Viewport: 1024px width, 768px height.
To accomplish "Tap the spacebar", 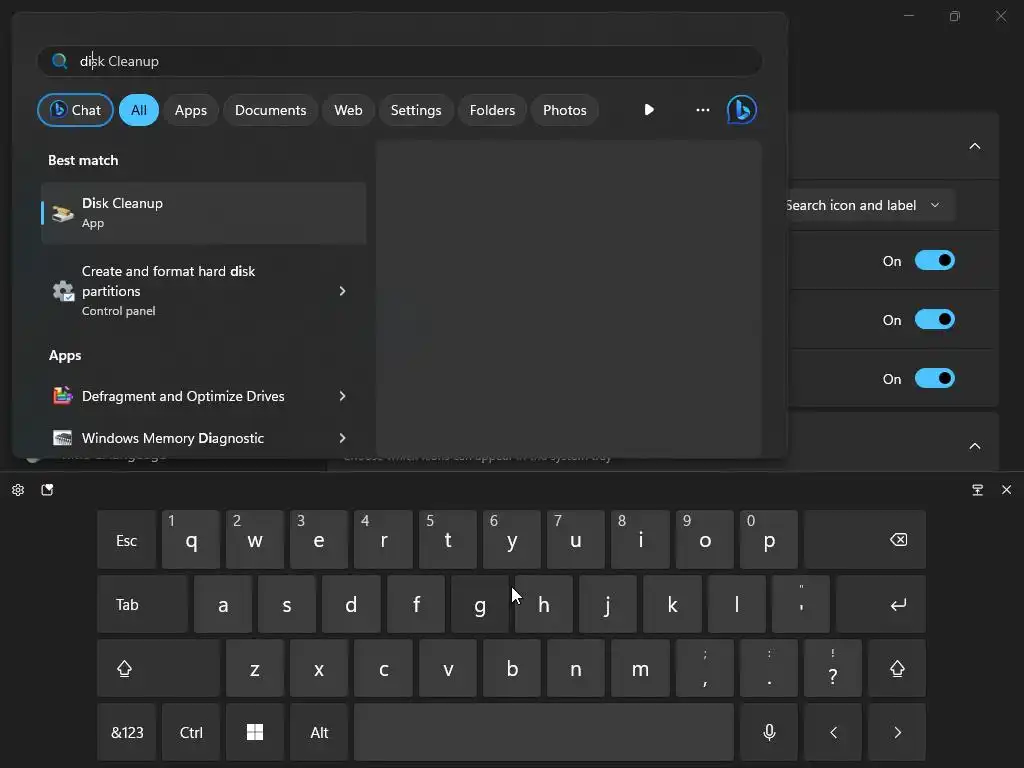I will (x=544, y=732).
